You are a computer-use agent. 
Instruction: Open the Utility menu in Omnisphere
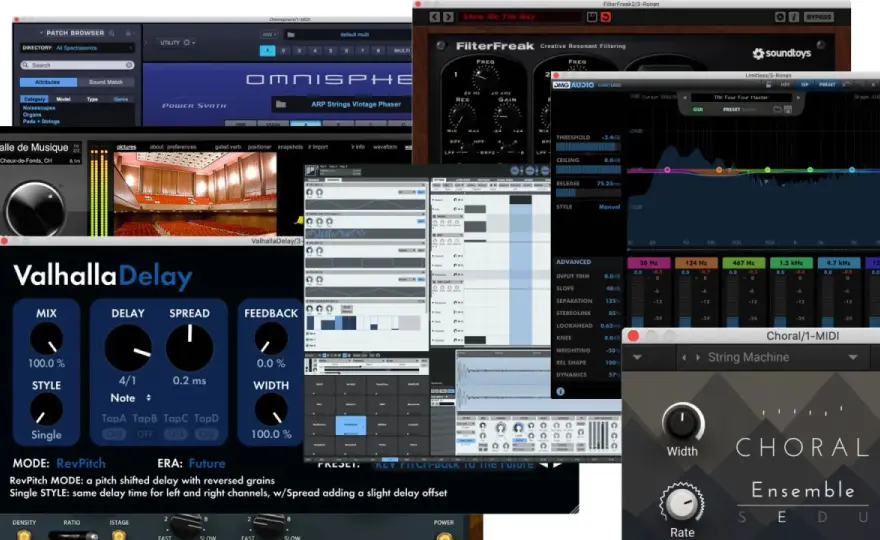point(176,43)
